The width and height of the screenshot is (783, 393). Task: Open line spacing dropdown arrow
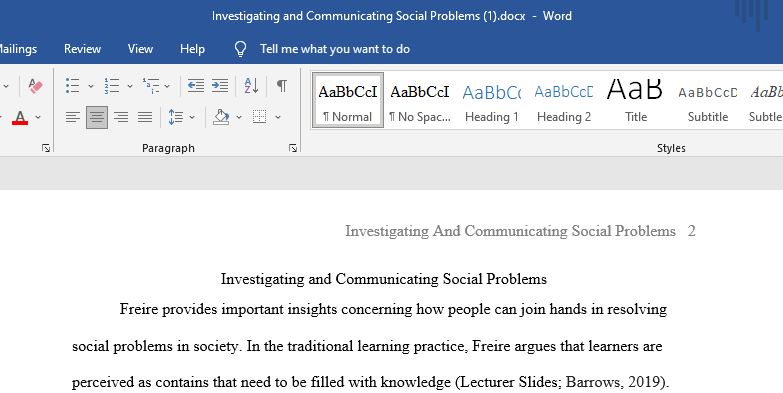(192, 117)
